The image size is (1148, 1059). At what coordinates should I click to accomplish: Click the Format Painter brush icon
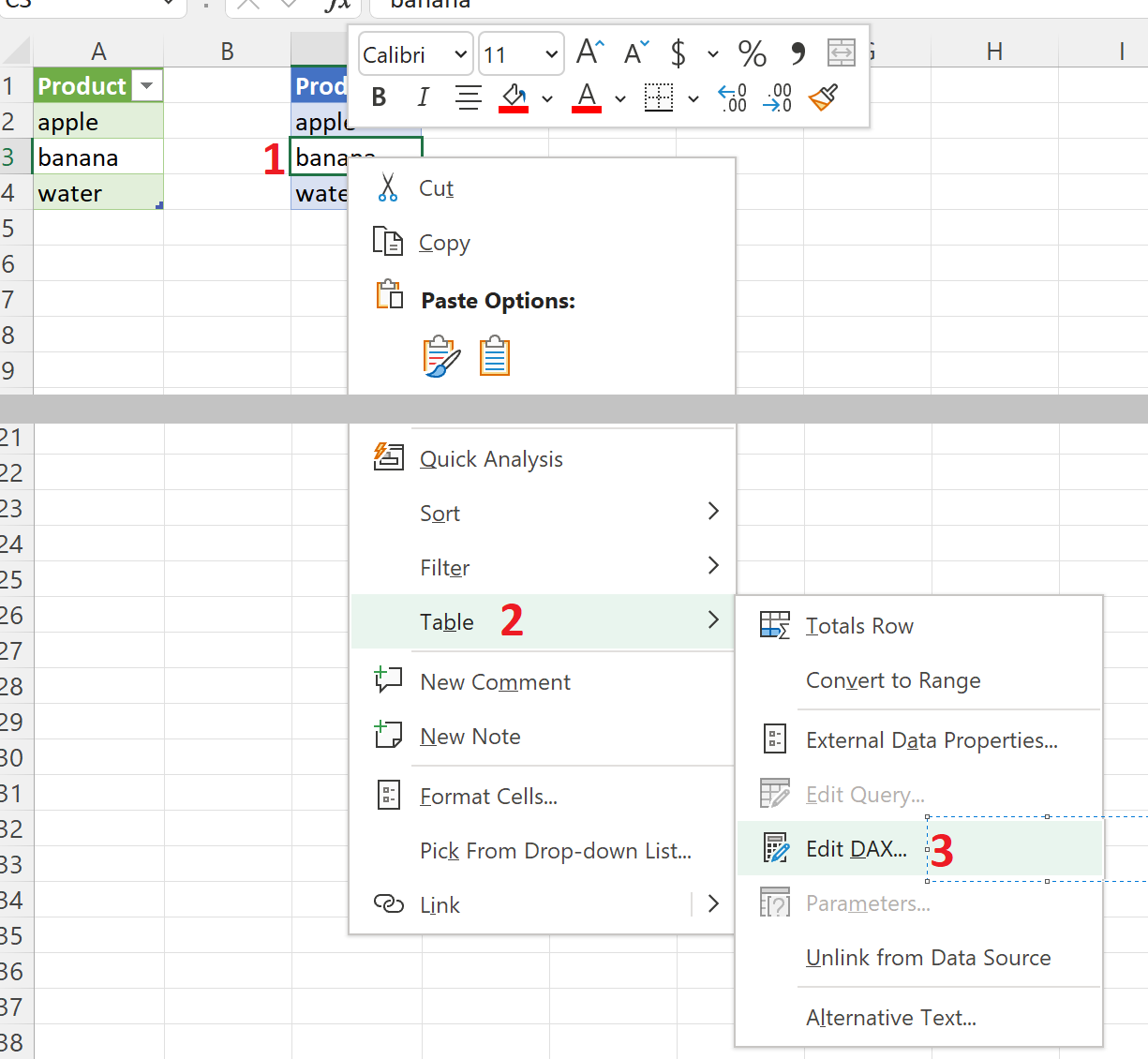point(823,97)
